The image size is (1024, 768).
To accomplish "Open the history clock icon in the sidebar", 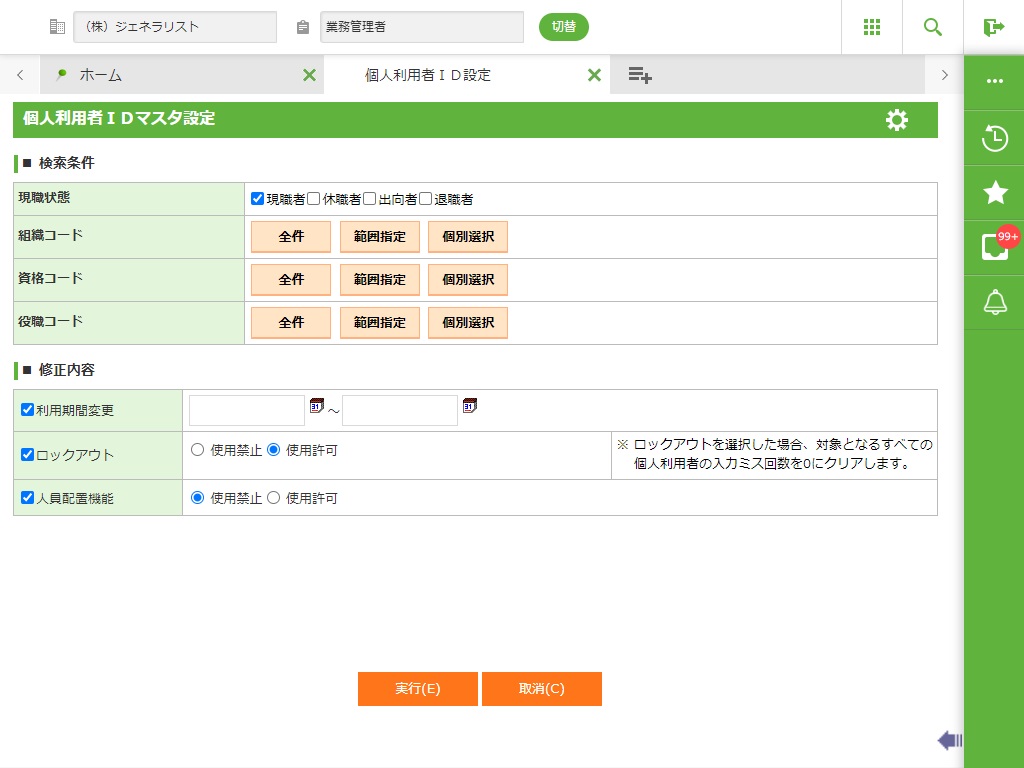I will [994, 138].
